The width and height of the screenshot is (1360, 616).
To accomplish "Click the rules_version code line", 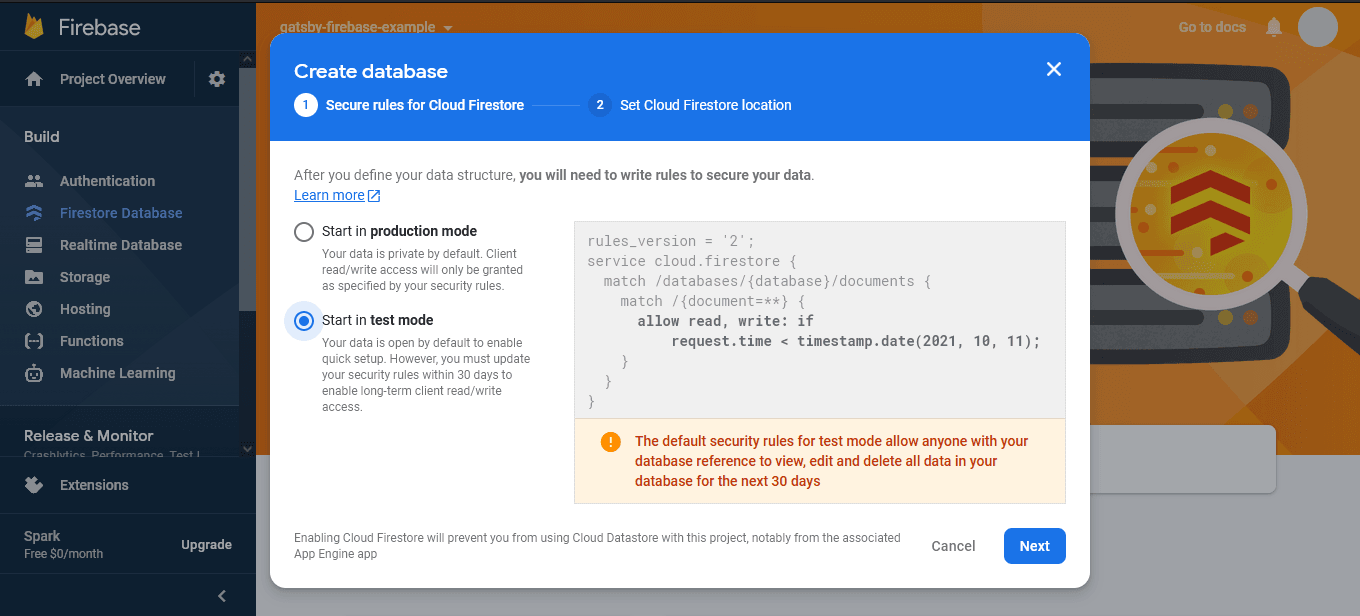I will tap(671, 241).
